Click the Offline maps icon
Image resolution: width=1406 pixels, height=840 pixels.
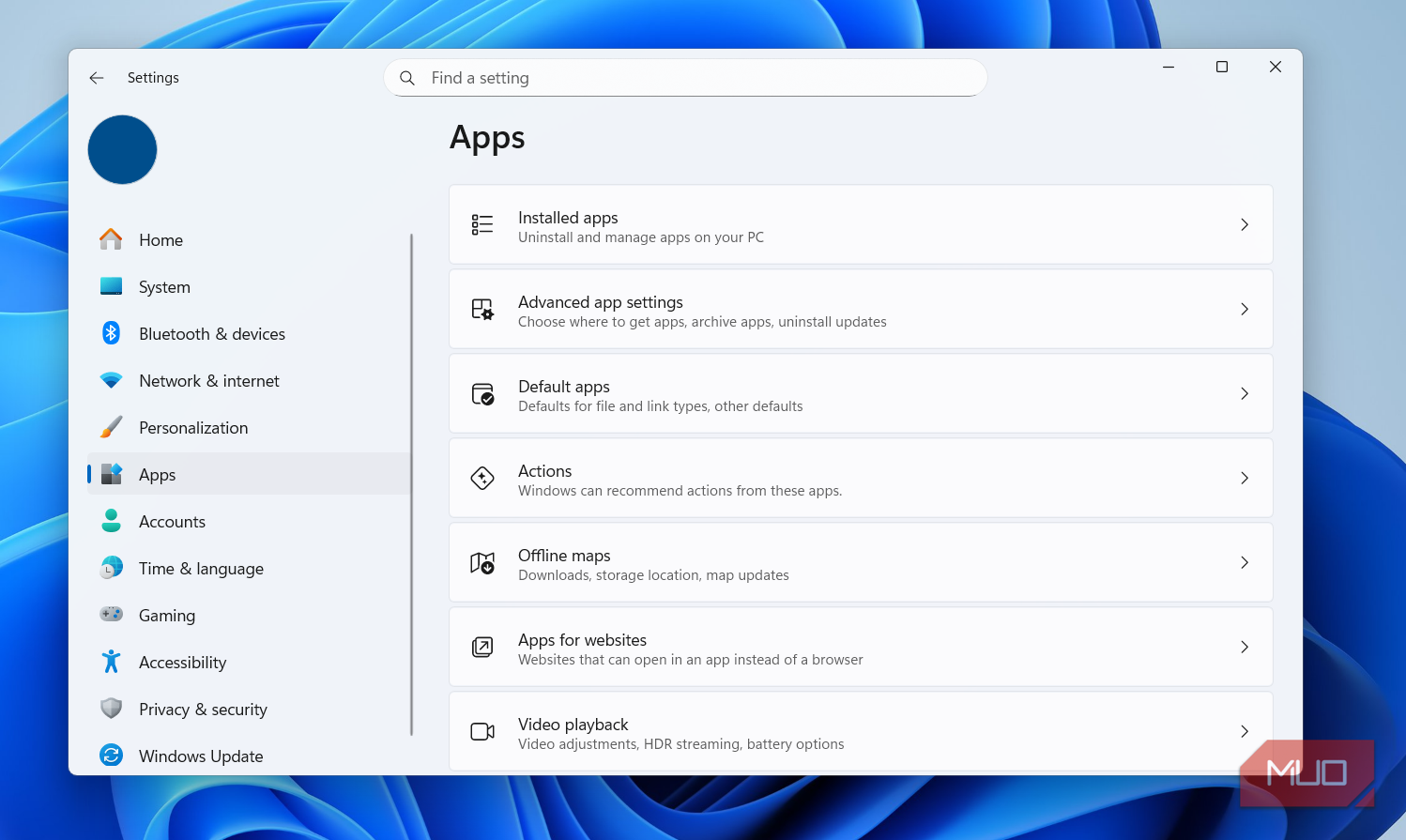point(482,562)
